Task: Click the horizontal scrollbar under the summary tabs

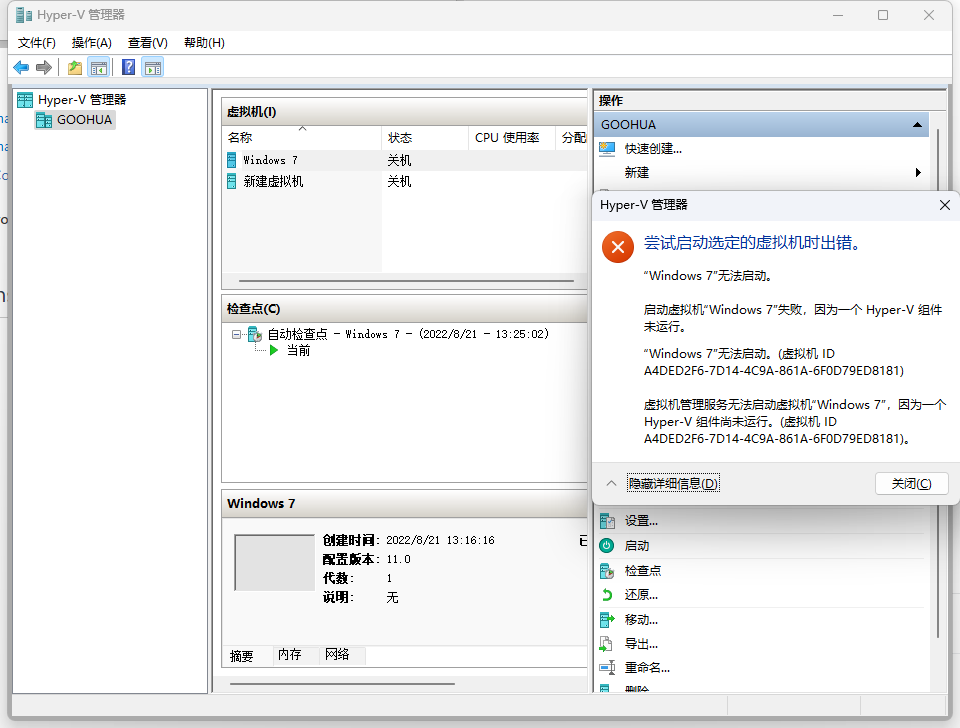Action: click(342, 684)
